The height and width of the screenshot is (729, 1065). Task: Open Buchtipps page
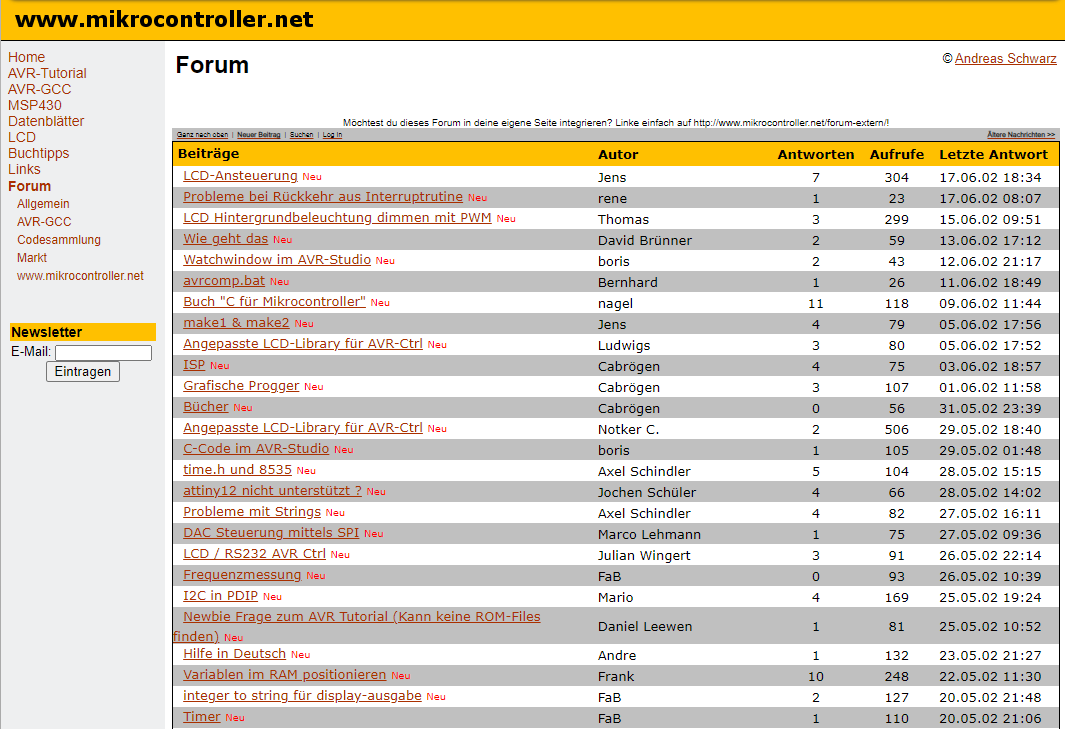pyautogui.click(x=39, y=153)
